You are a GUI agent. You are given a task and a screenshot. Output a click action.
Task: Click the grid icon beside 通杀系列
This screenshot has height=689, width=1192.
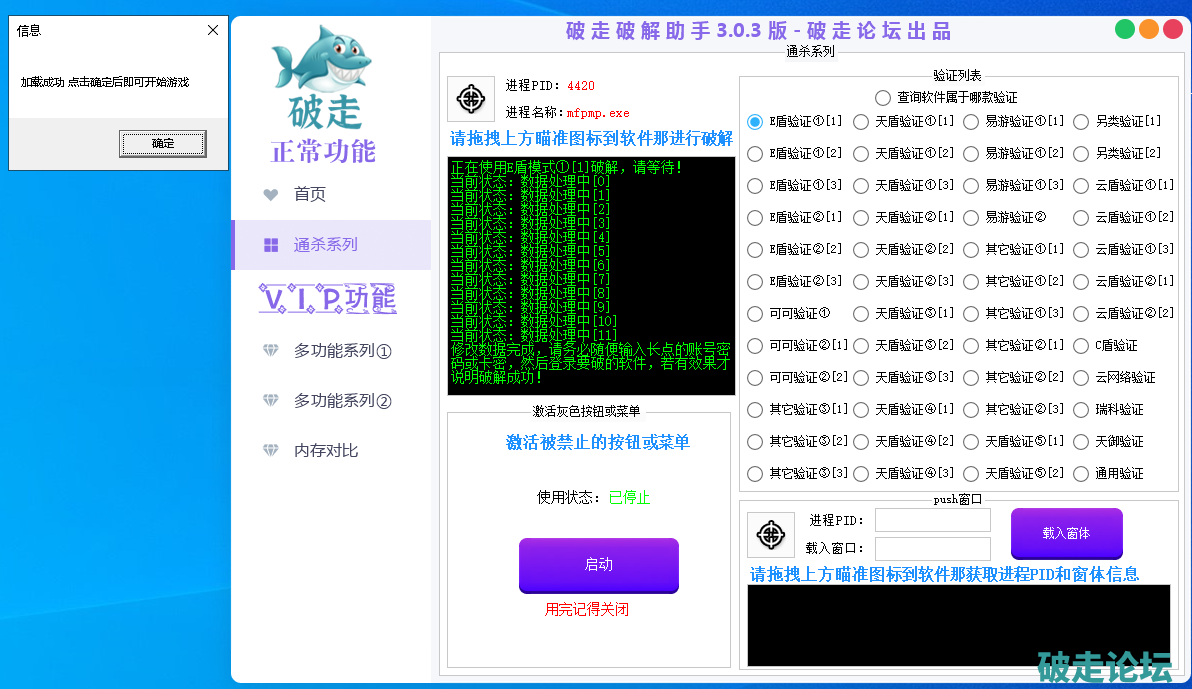click(x=271, y=245)
